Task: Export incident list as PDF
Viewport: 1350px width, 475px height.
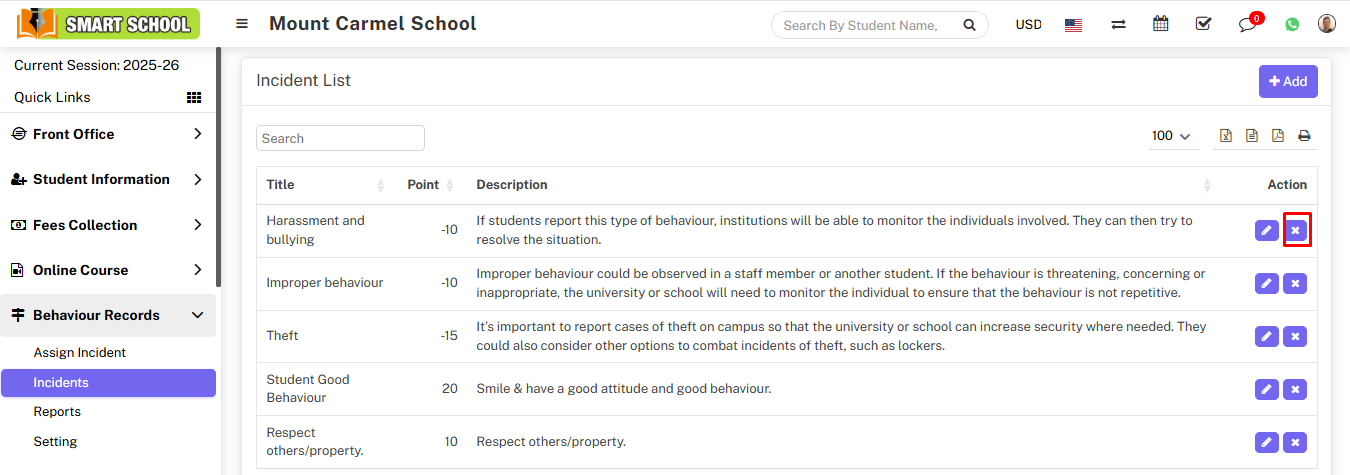Action: point(1278,136)
